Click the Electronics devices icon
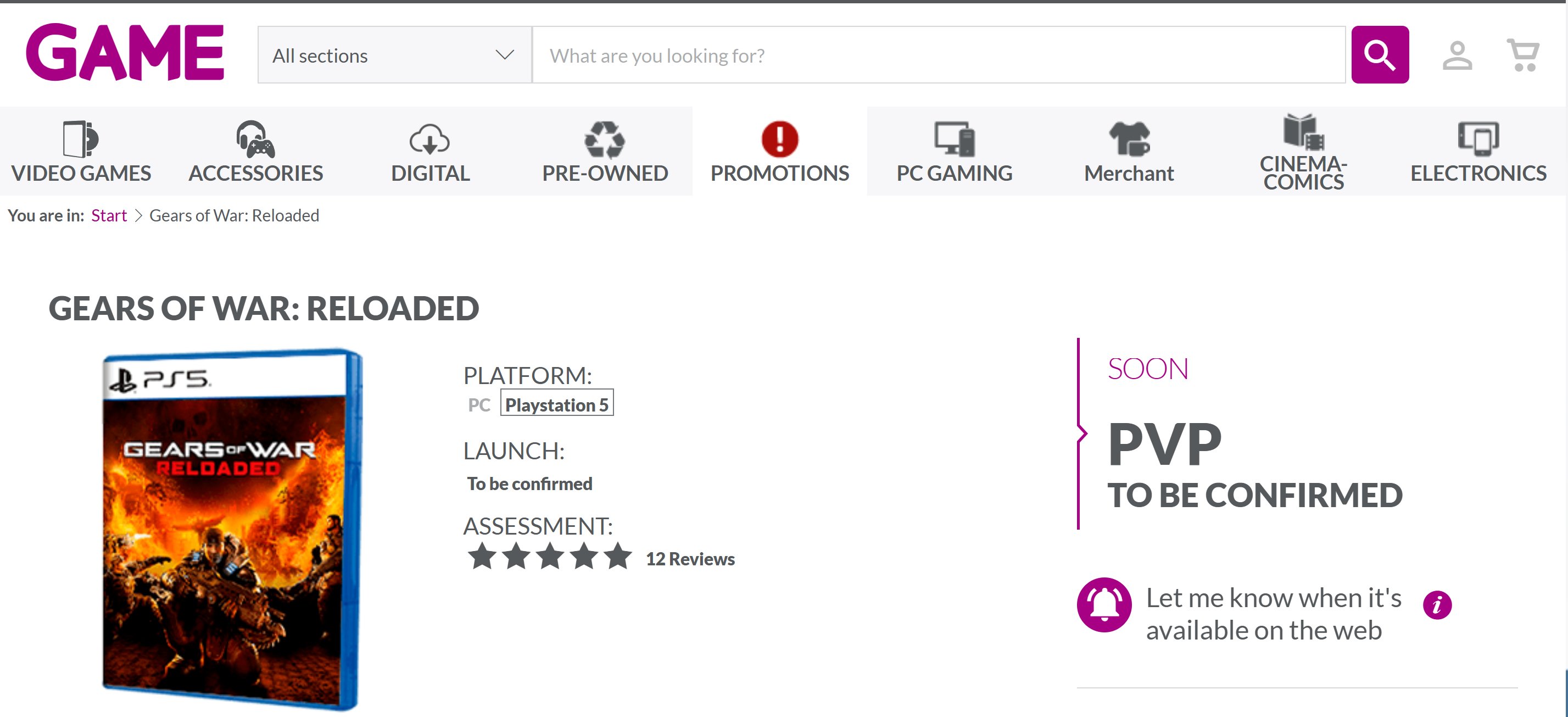Screen dimensions: 1568x717 1478,139
